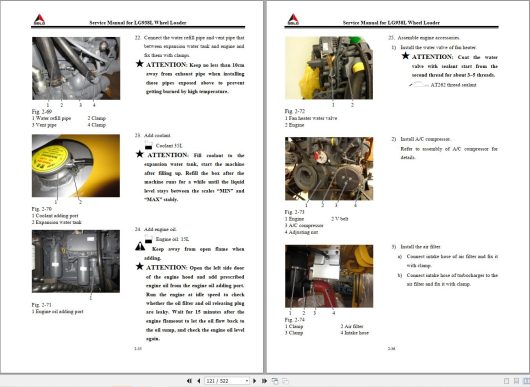The height and width of the screenshot is (387, 530).
Task: Click the star icon beside engine oil ATTENTION
Action: pos(140,266)
